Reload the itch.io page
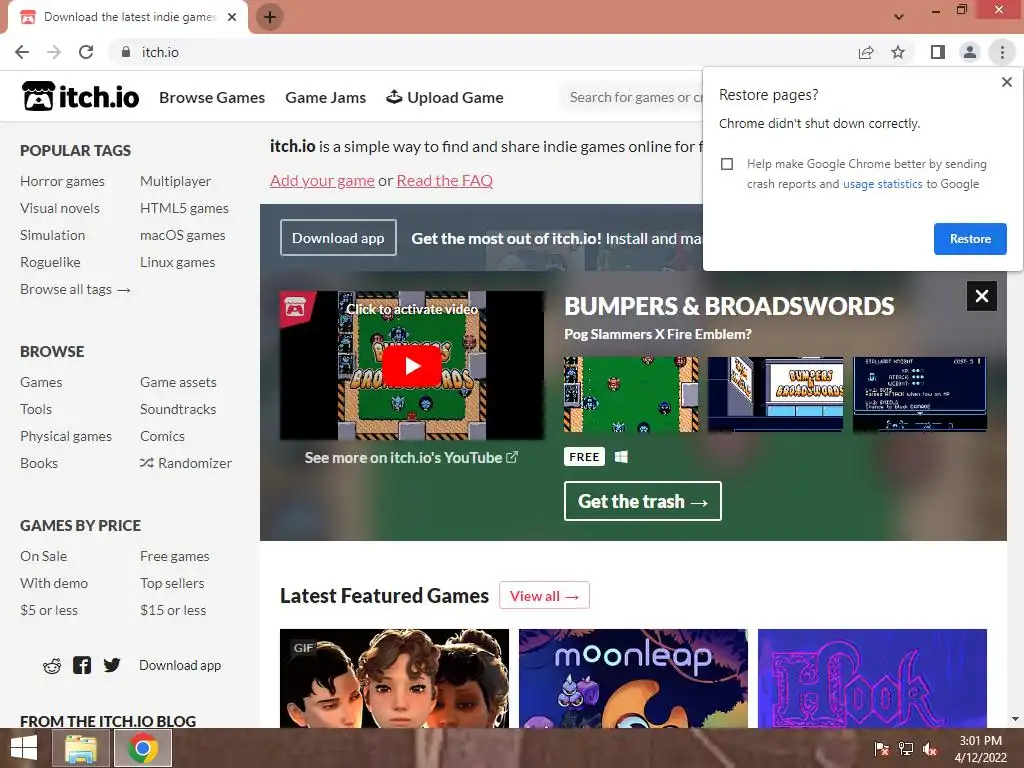 point(86,52)
